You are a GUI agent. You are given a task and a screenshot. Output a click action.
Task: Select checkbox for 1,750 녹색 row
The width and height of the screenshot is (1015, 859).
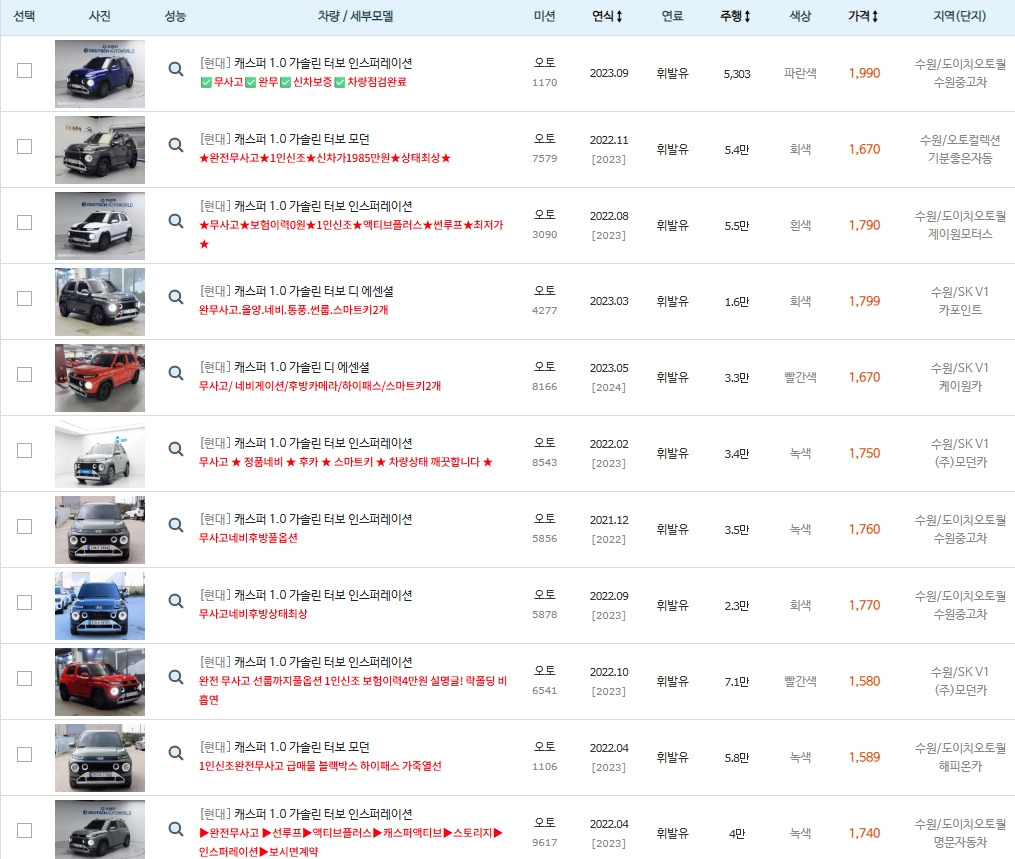point(25,451)
